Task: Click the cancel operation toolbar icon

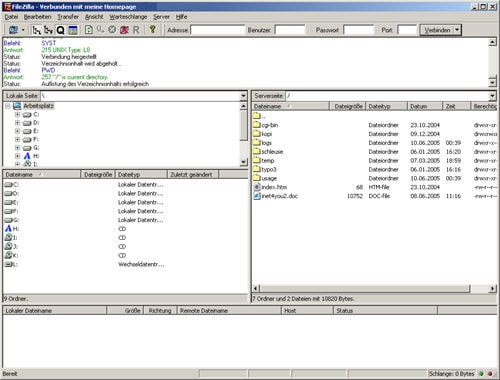Action: (x=112, y=30)
